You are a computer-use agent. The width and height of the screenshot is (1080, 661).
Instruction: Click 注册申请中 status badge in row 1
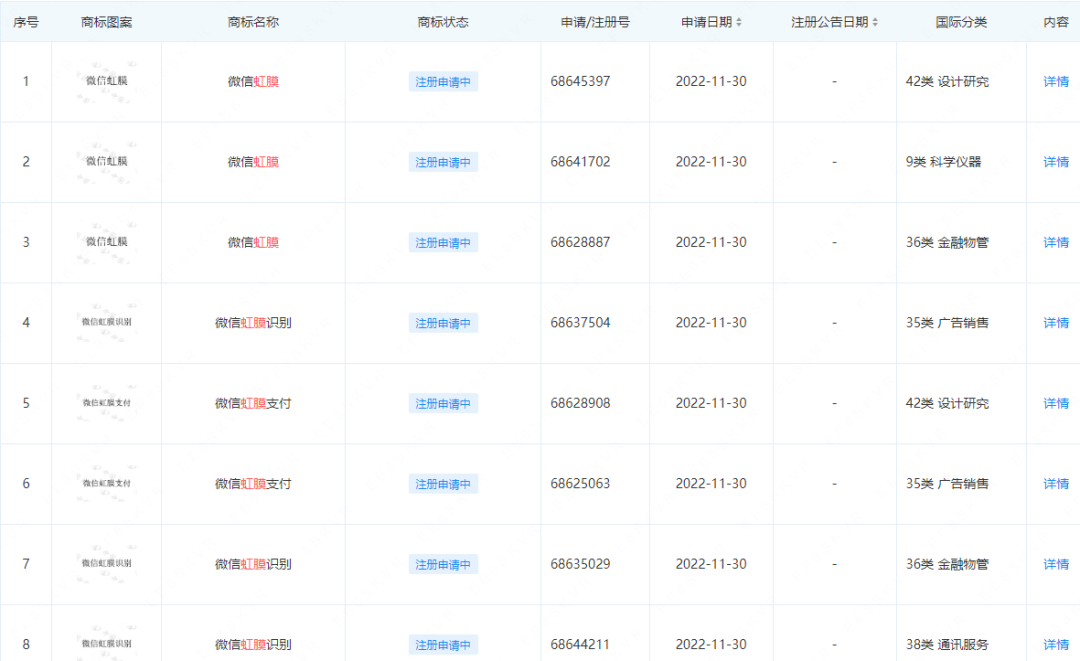(x=442, y=80)
